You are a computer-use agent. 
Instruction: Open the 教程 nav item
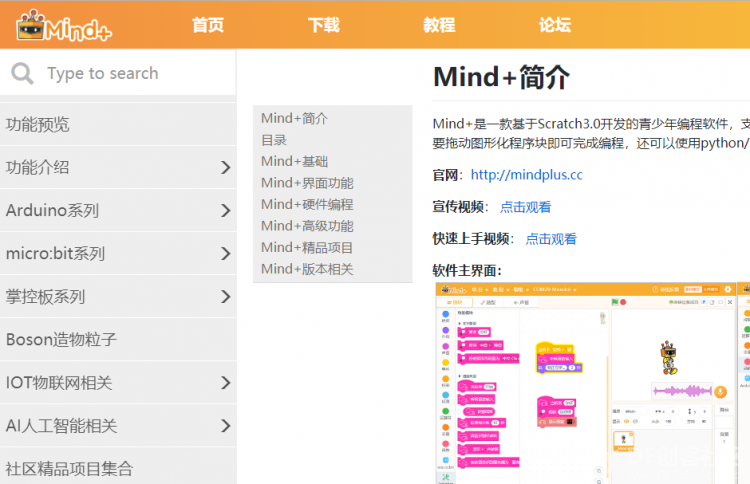(x=440, y=25)
